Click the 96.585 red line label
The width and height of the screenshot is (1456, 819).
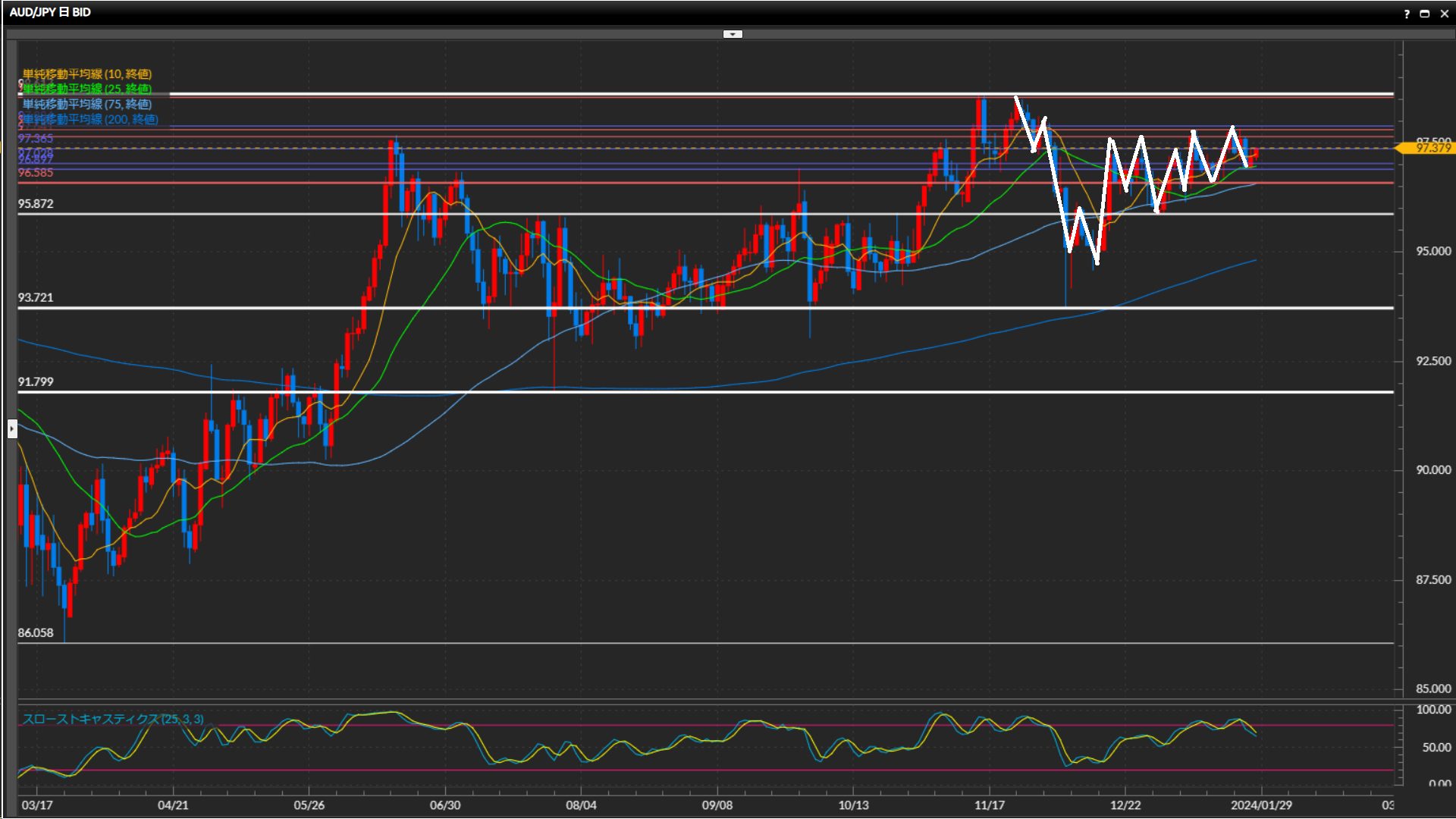(x=36, y=173)
